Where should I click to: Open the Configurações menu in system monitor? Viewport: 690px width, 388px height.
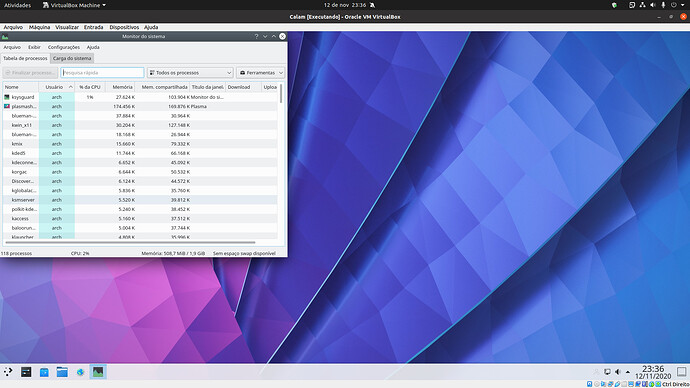click(x=64, y=47)
